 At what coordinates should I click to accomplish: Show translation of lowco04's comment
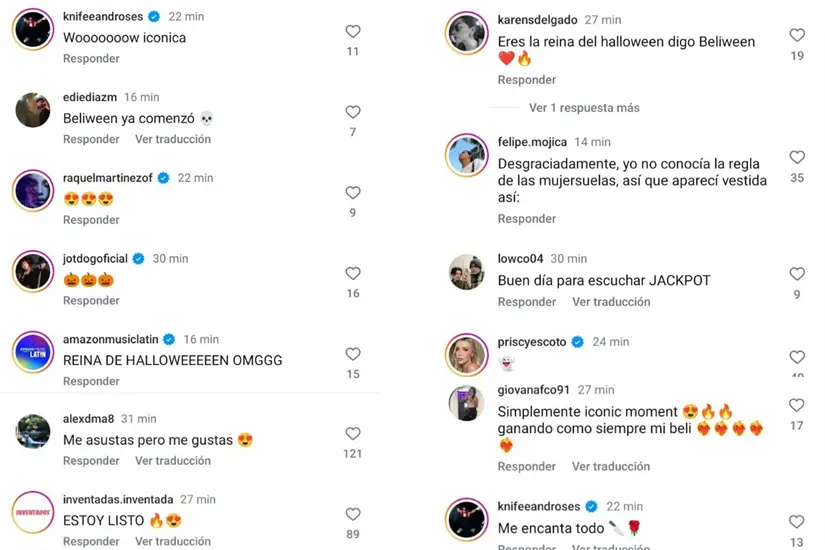click(611, 302)
